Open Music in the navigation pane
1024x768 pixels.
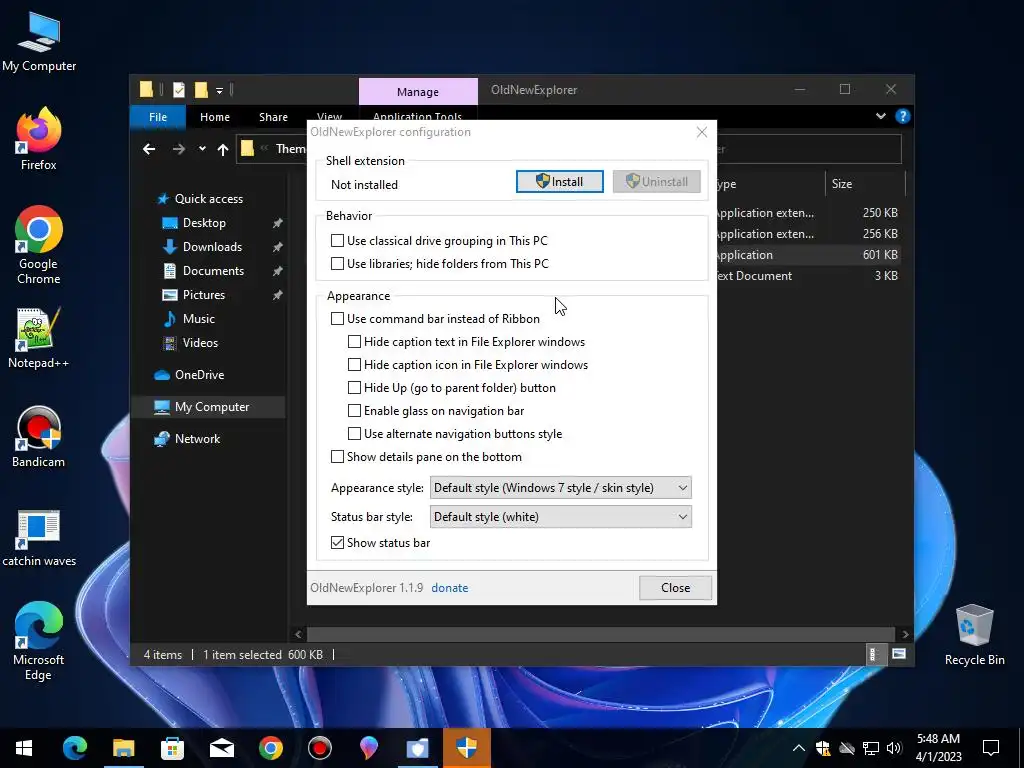199,319
